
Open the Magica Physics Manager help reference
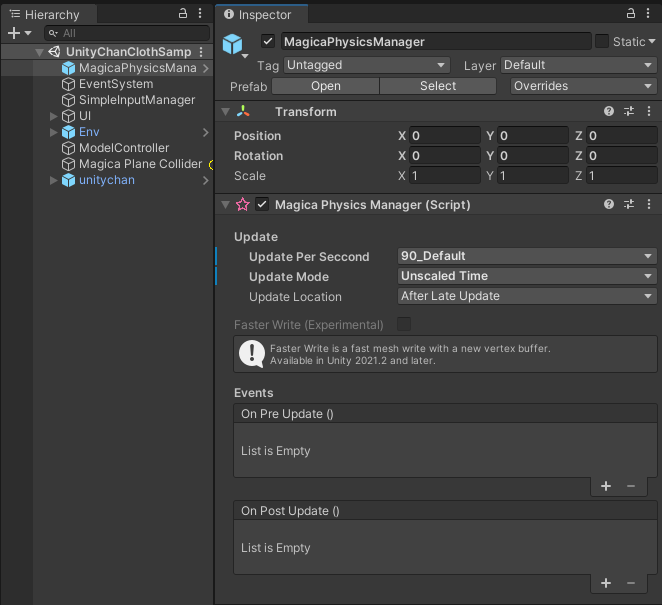(x=609, y=204)
